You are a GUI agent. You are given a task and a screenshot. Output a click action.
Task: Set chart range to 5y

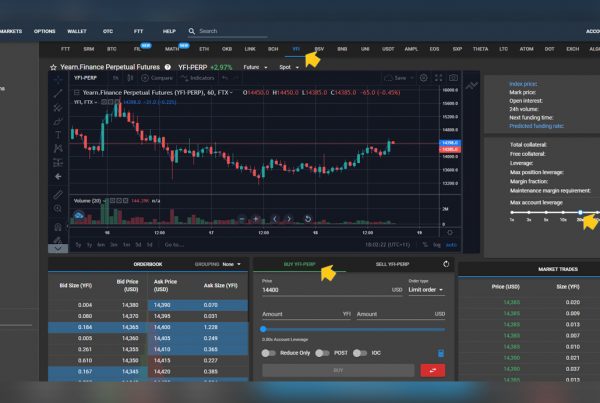78,245
